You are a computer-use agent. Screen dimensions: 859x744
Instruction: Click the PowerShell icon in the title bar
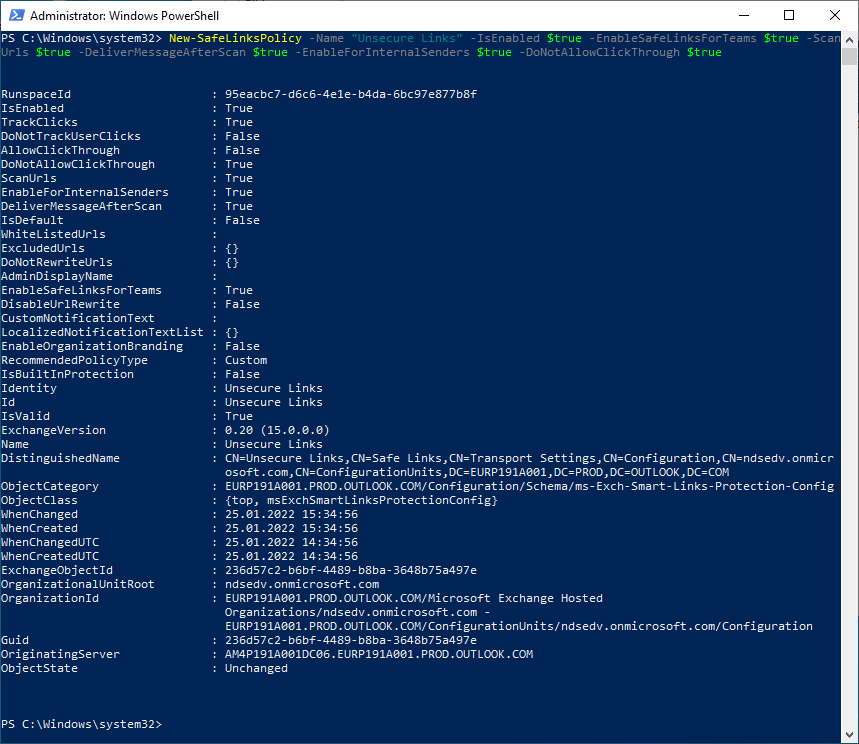pos(15,16)
